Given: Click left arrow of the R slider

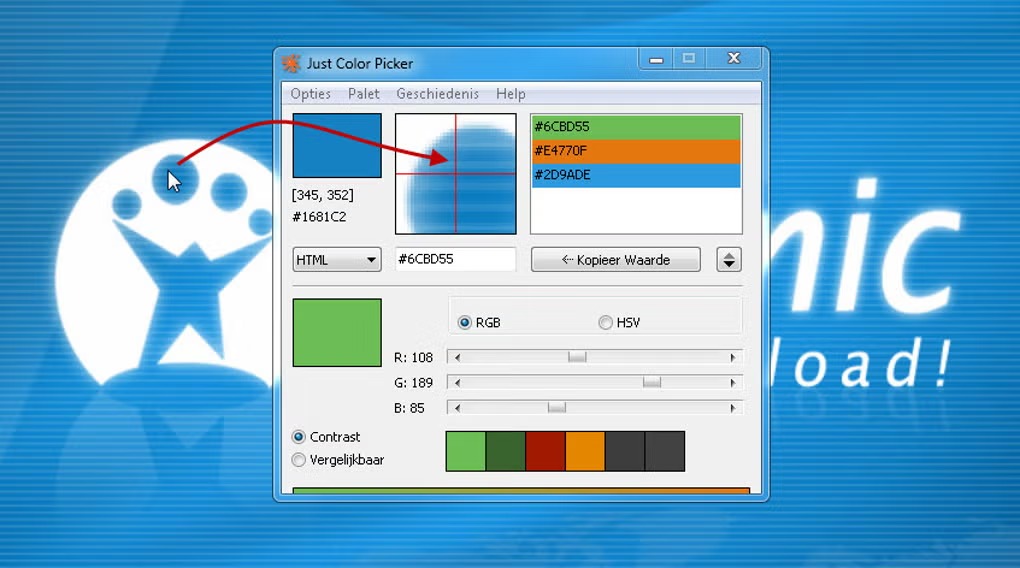Looking at the screenshot, I should tap(457, 357).
